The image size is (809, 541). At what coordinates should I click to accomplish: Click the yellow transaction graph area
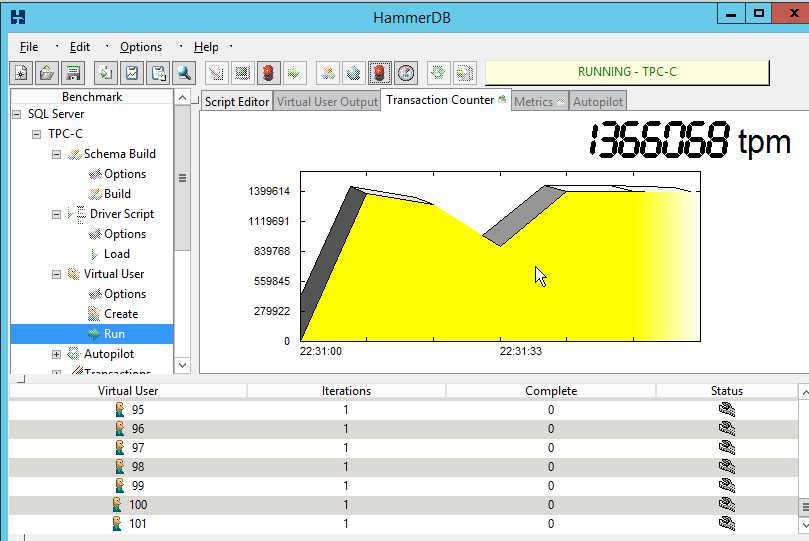500,256
